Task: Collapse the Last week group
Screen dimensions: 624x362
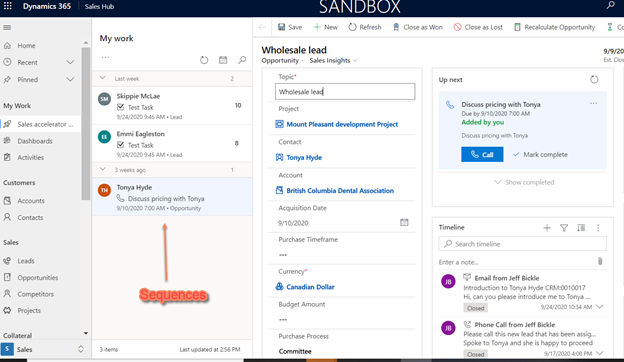Action: pyautogui.click(x=103, y=78)
